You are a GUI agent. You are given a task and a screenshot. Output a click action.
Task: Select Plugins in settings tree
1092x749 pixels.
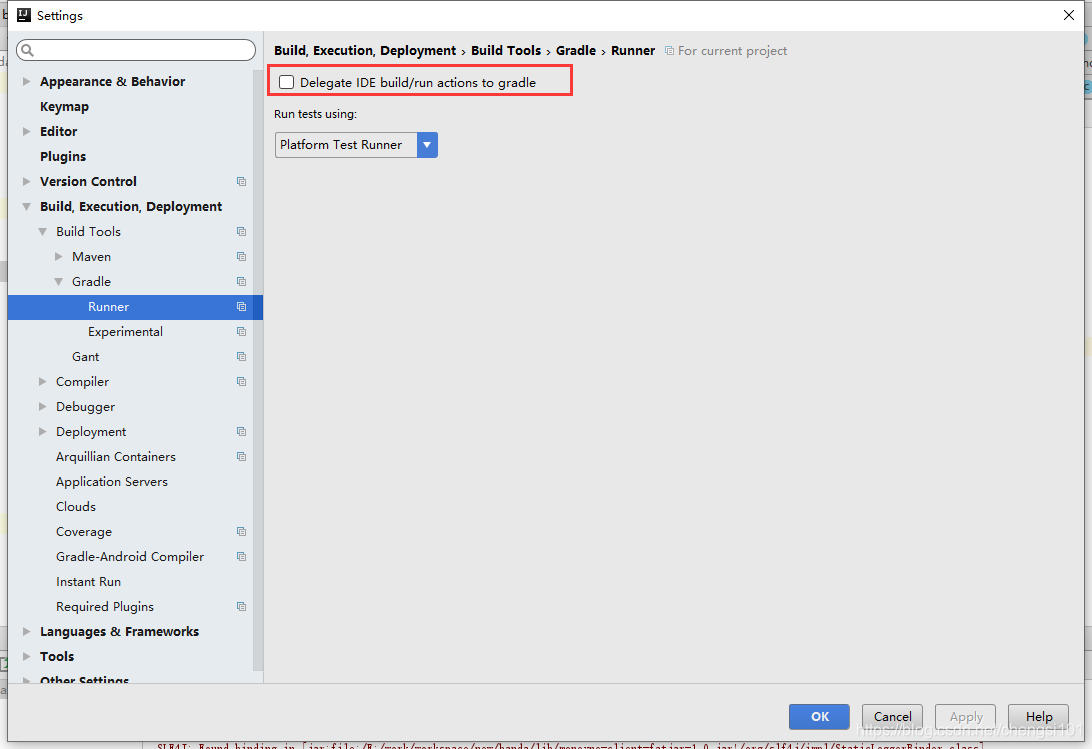click(63, 157)
